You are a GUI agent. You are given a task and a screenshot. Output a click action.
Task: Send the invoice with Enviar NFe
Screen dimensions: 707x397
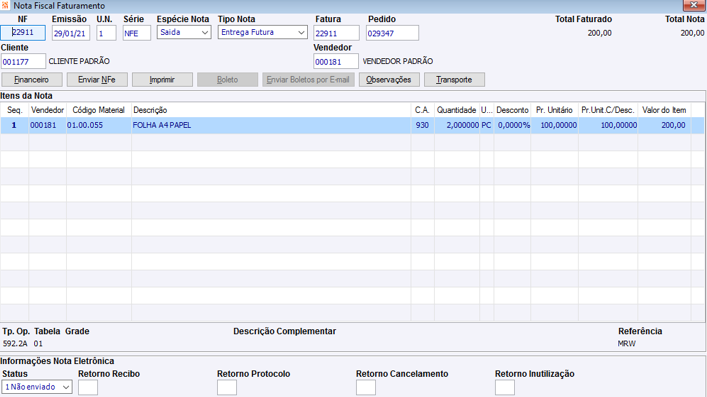click(97, 80)
